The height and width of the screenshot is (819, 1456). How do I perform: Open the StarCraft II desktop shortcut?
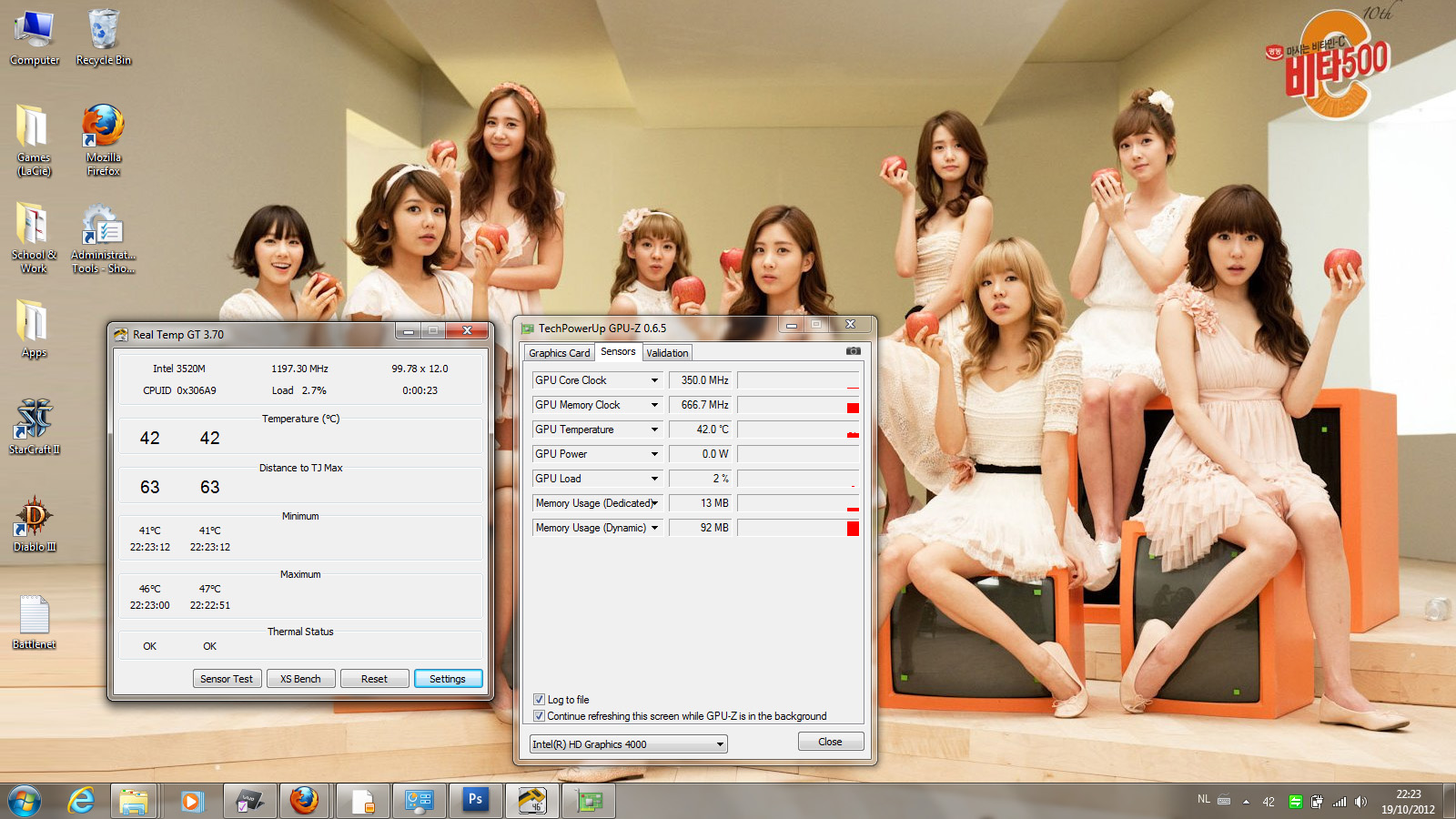(x=35, y=420)
